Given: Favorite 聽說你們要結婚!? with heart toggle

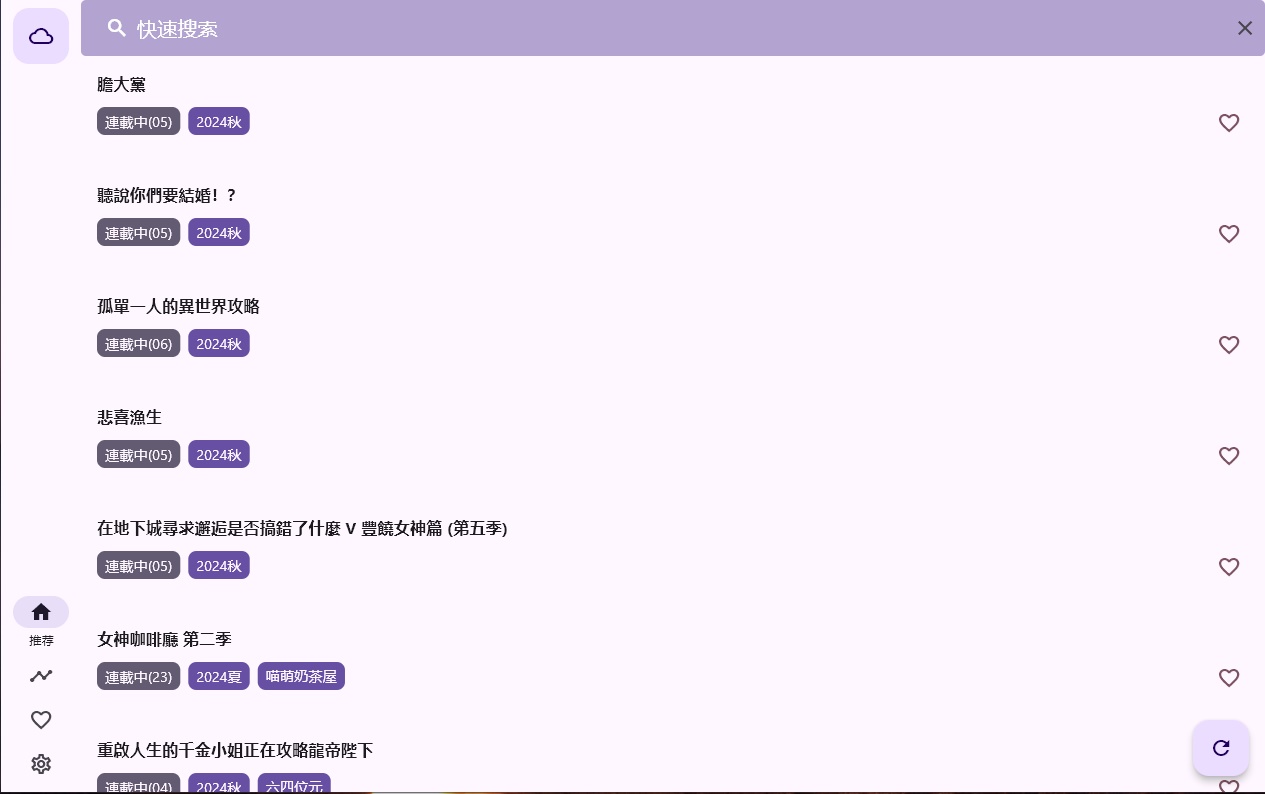Looking at the screenshot, I should coord(1229,234).
